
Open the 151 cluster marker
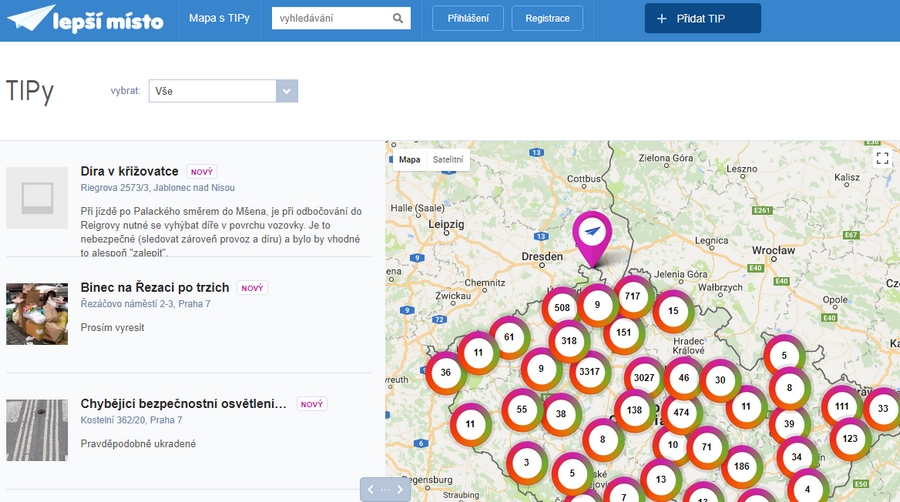pos(623,332)
